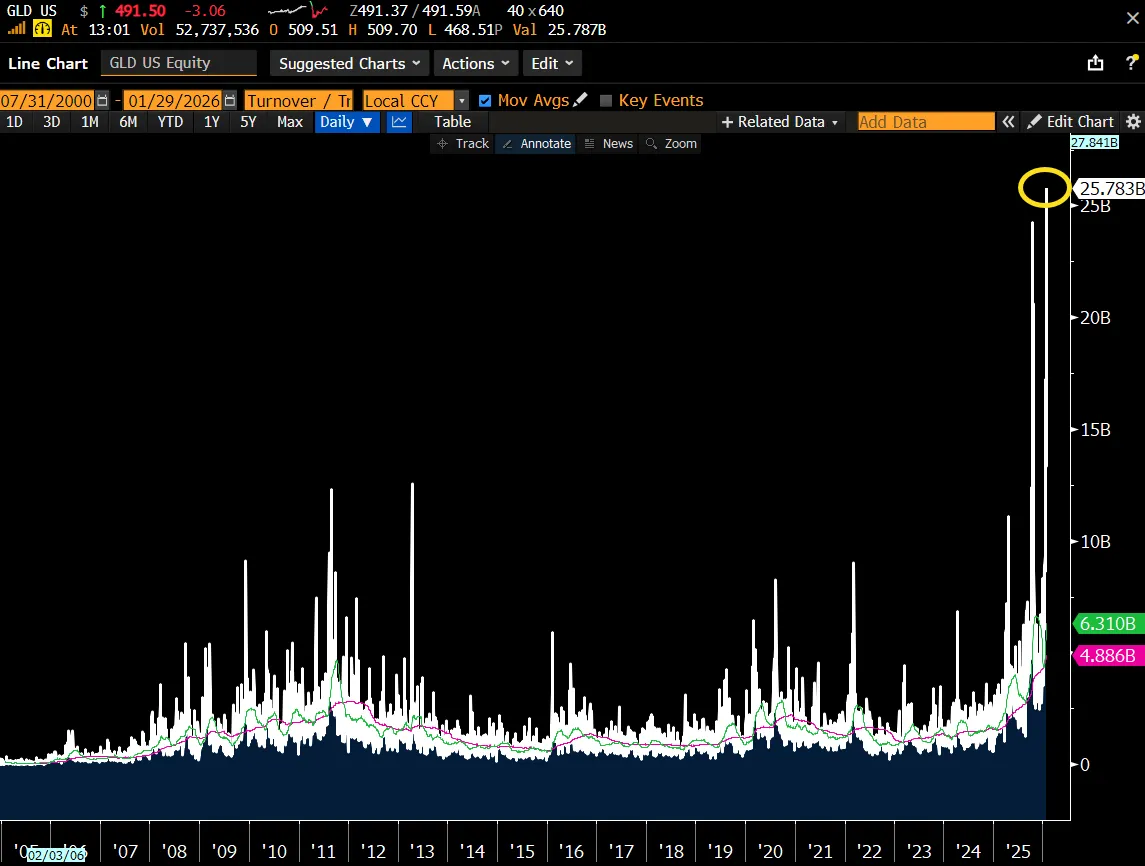Expand the Suggested Charts dropdown
Image resolution: width=1145 pixels, height=866 pixels.
349,63
